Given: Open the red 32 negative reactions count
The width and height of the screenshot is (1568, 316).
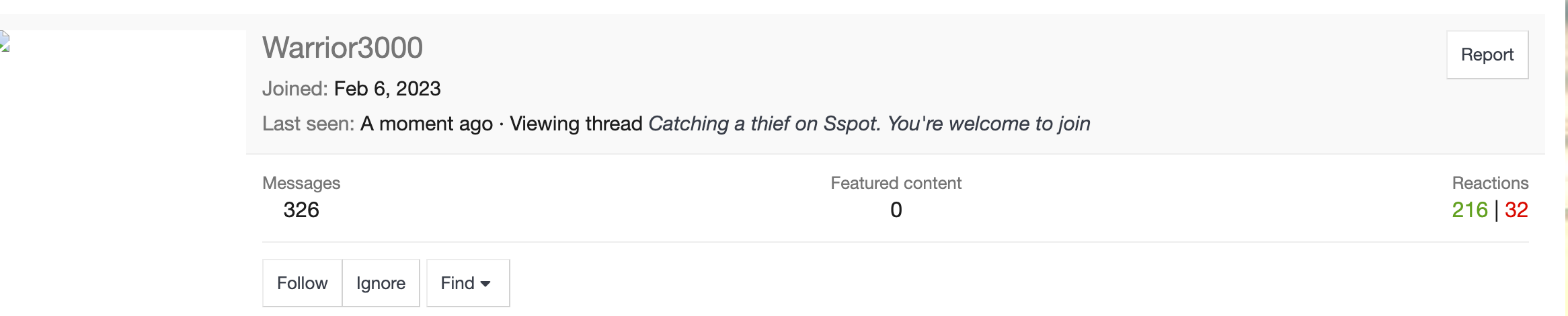Looking at the screenshot, I should pos(1516,210).
